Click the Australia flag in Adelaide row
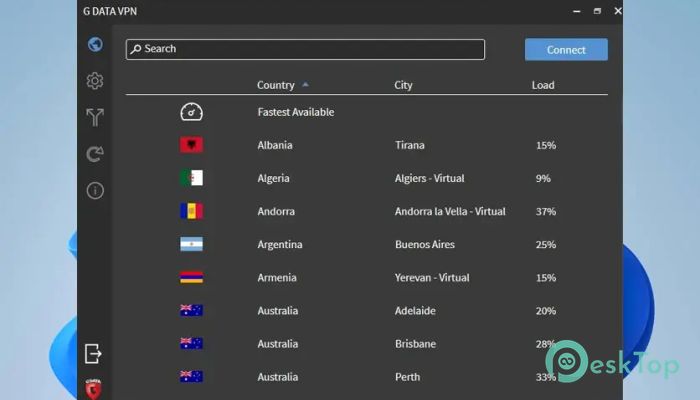The width and height of the screenshot is (700, 400). pyautogui.click(x=192, y=310)
